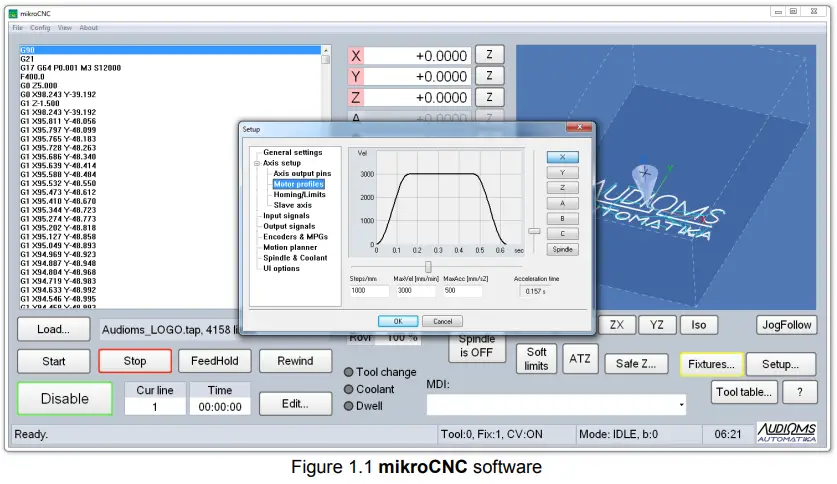Toggle the Tool change indicator
Image resolution: width=837 pixels, height=484 pixels.
[349, 372]
